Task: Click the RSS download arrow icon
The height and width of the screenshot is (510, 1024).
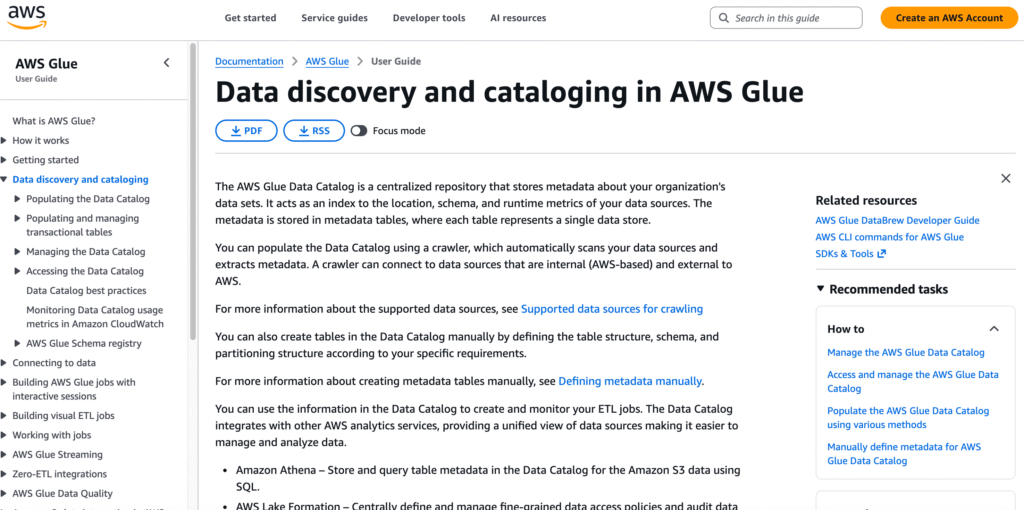Action: coord(304,131)
